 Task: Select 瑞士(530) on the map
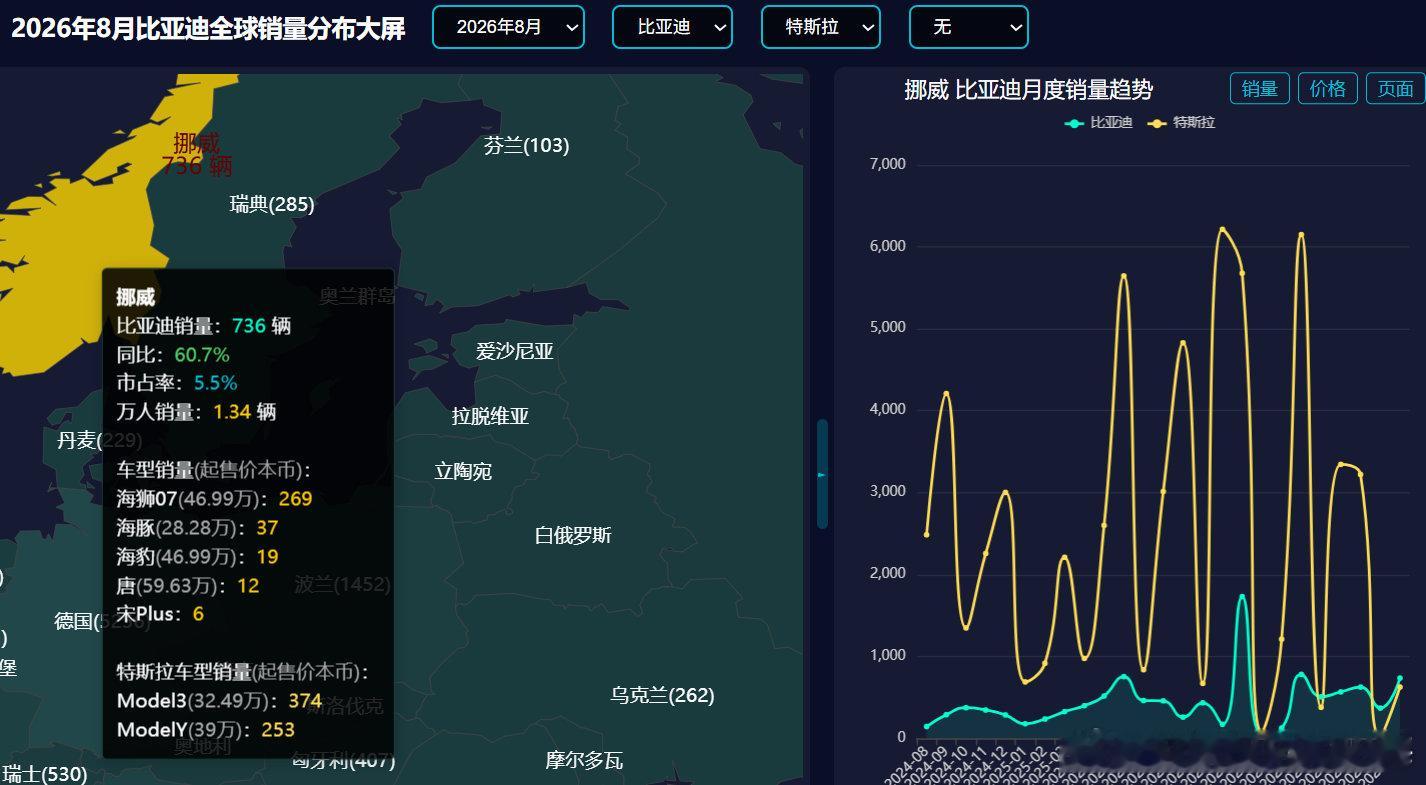44,774
